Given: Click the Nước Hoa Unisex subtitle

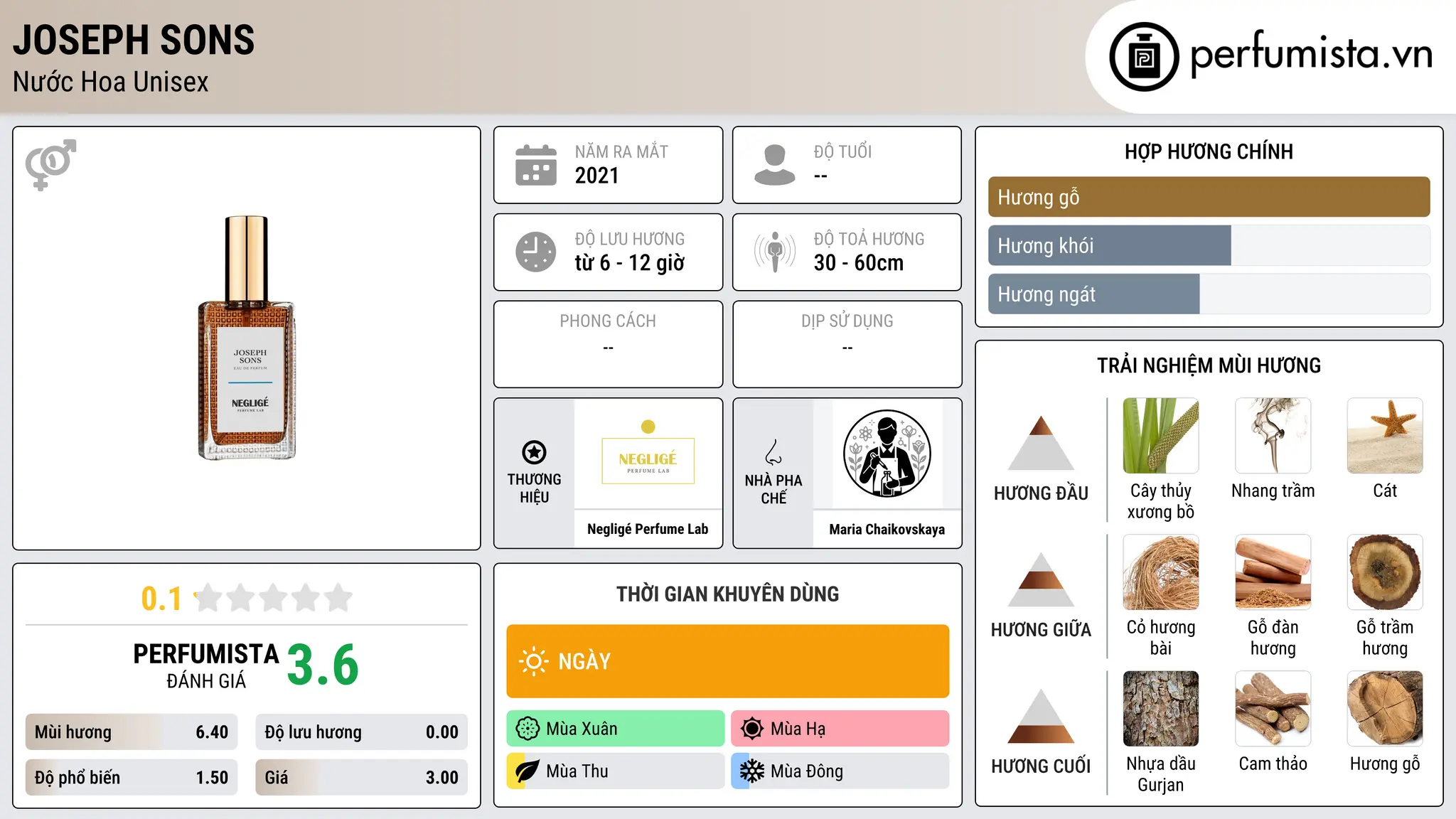Looking at the screenshot, I should pos(111,82).
